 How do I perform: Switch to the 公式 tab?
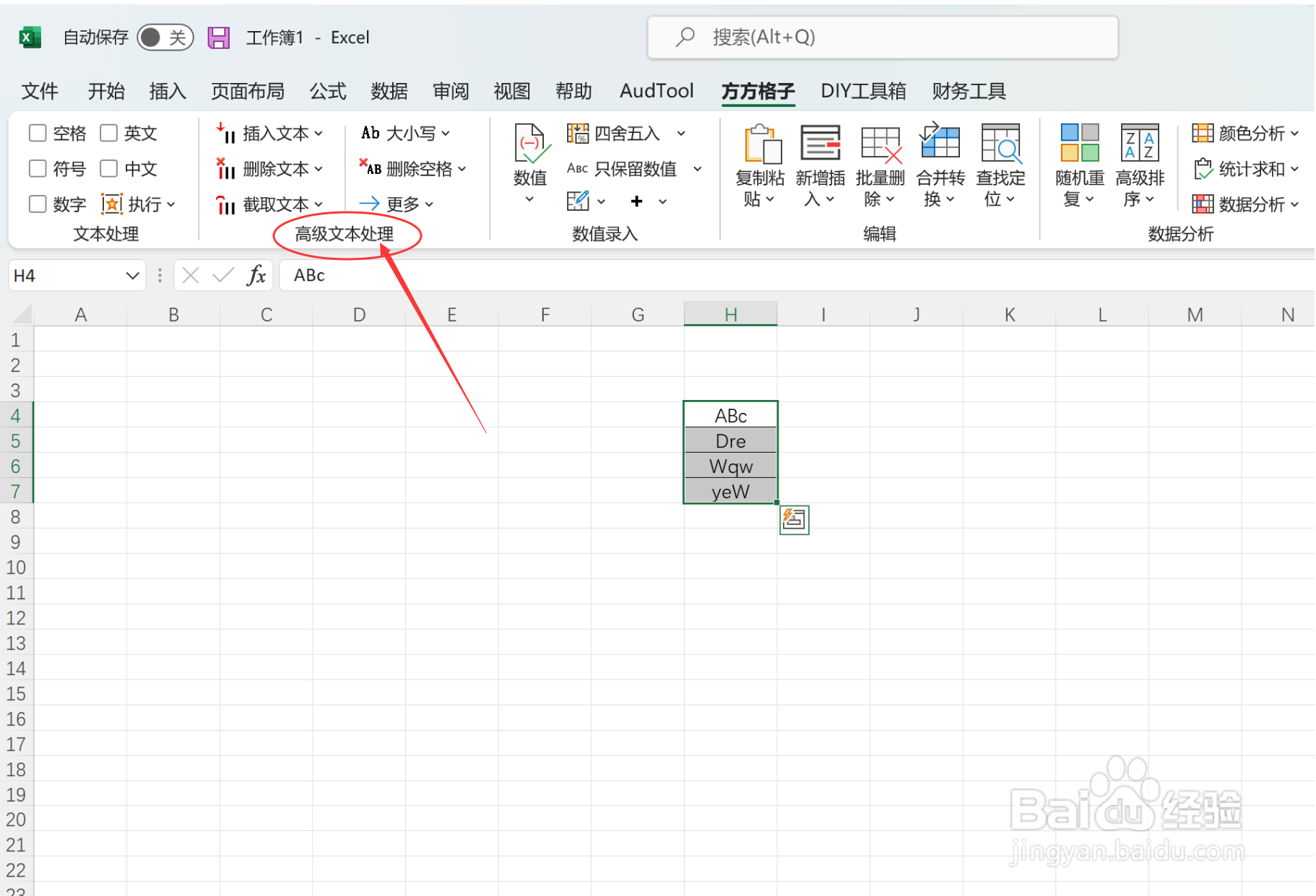tap(328, 91)
